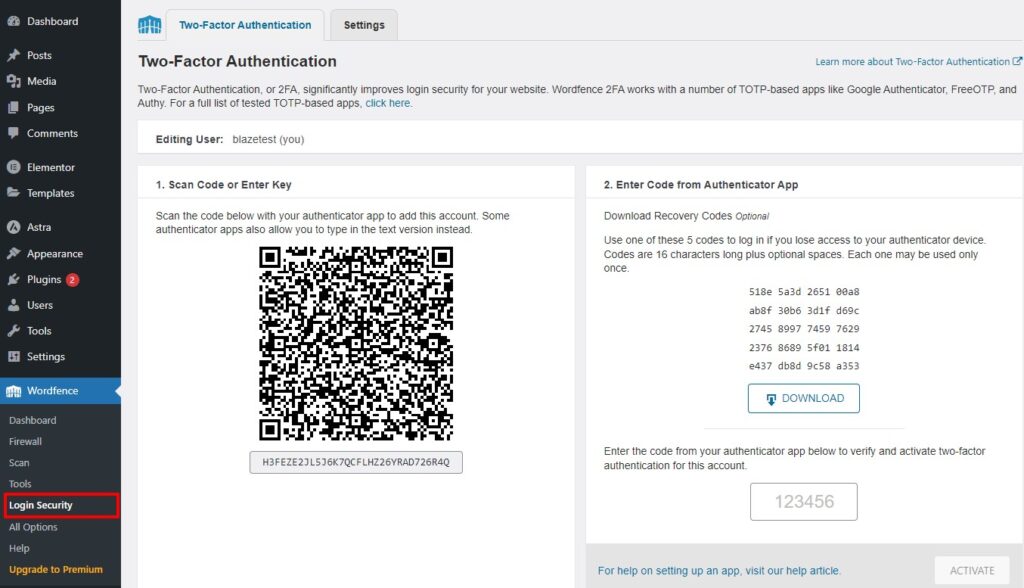
Task: Open the Settings tab
Action: (364, 25)
